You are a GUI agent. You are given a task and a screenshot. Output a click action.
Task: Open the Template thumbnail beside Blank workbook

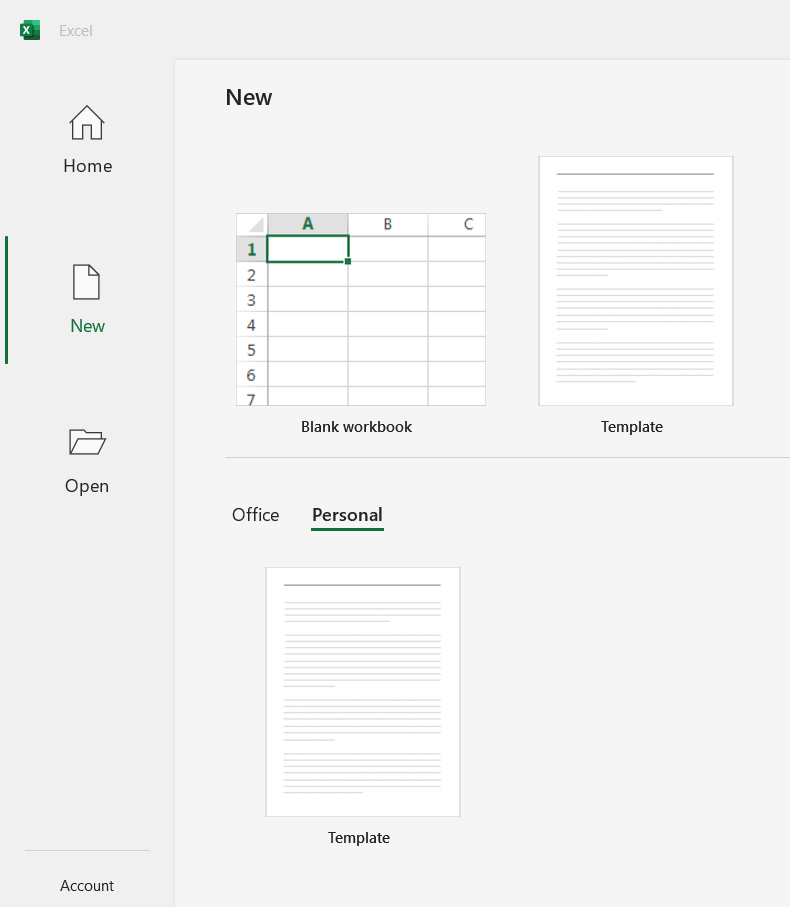[635, 281]
